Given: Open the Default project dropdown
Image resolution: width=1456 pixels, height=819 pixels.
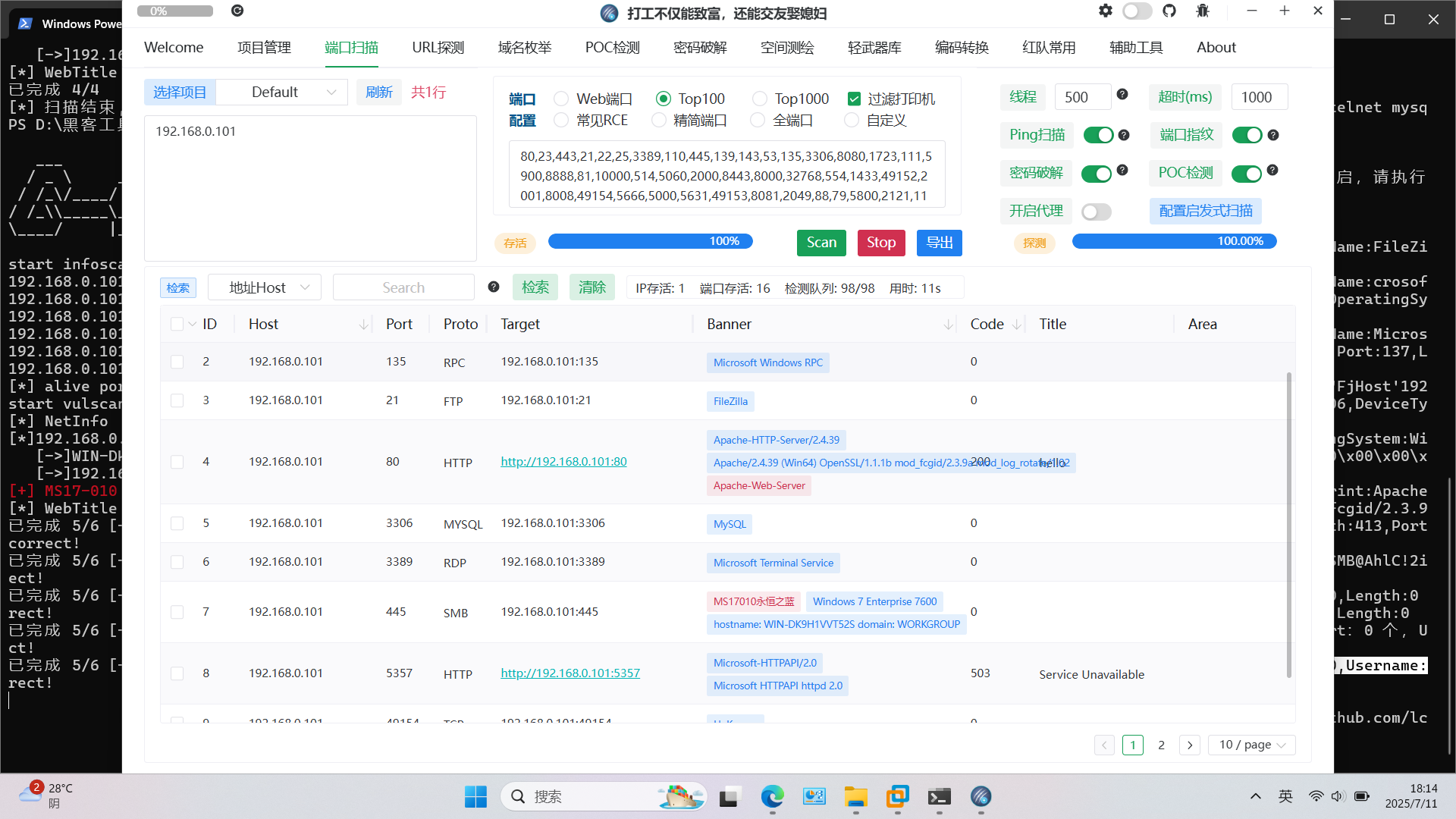Looking at the screenshot, I should [x=281, y=92].
